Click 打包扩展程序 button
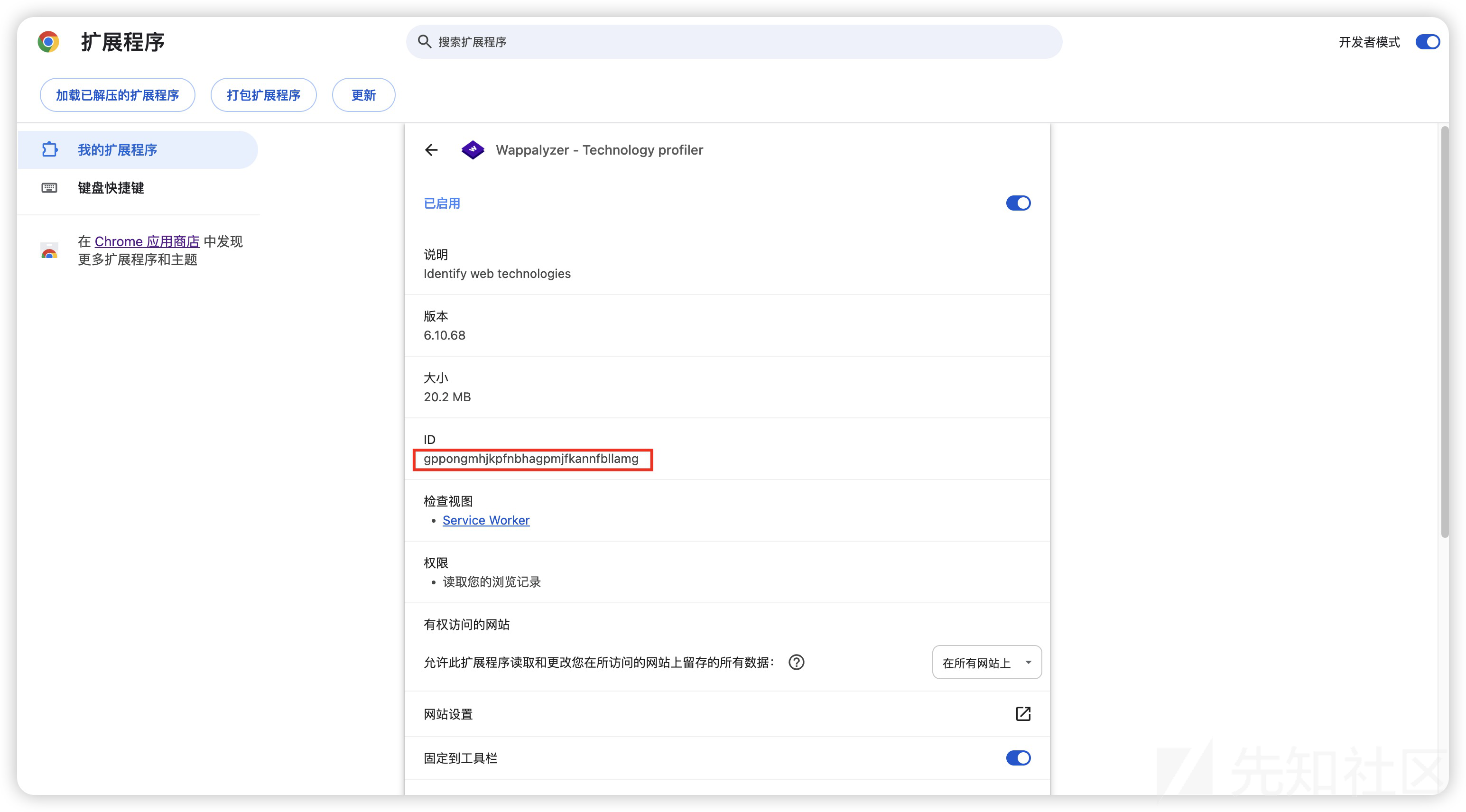 point(263,95)
